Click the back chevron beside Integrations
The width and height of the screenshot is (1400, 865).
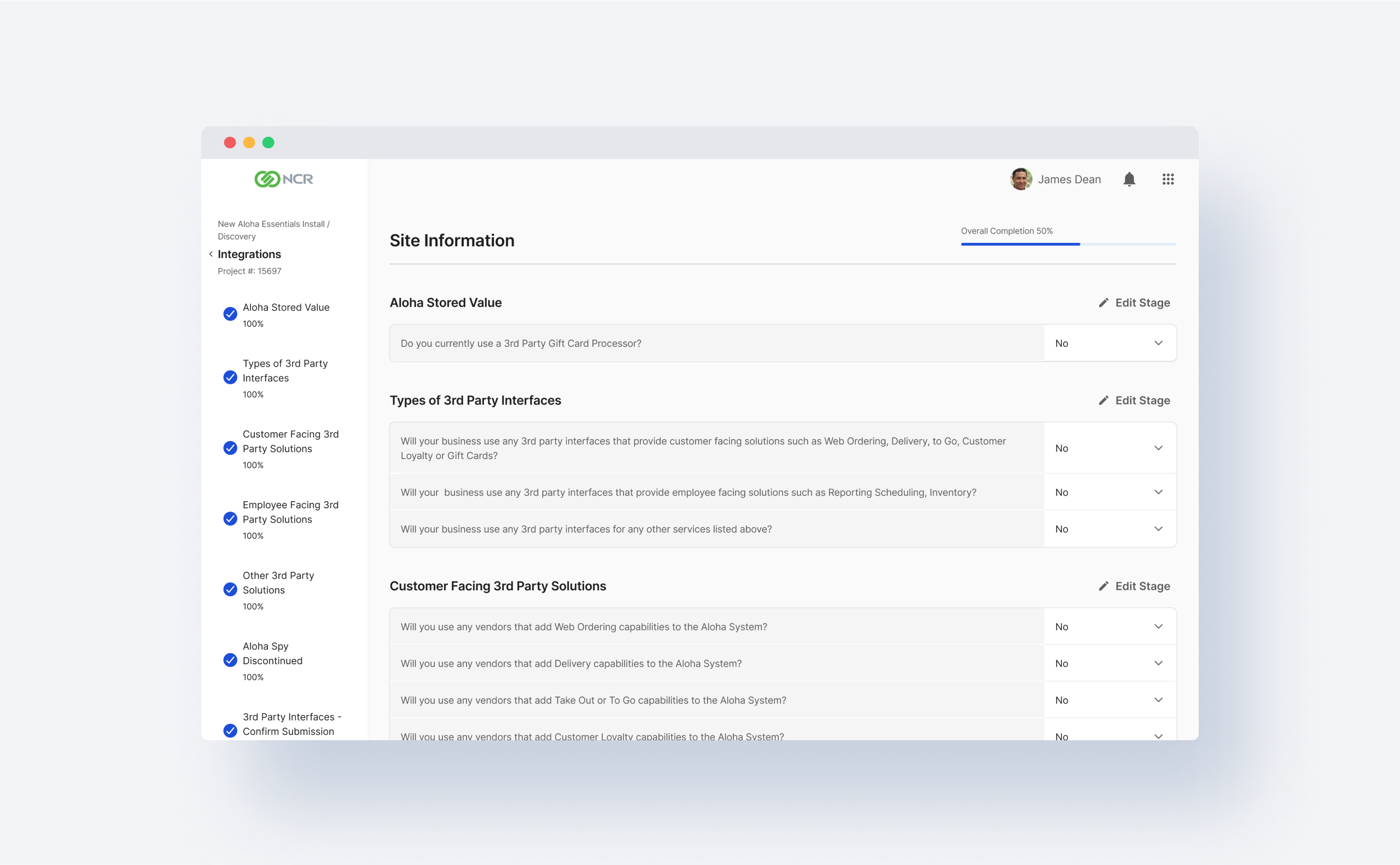[x=211, y=254]
